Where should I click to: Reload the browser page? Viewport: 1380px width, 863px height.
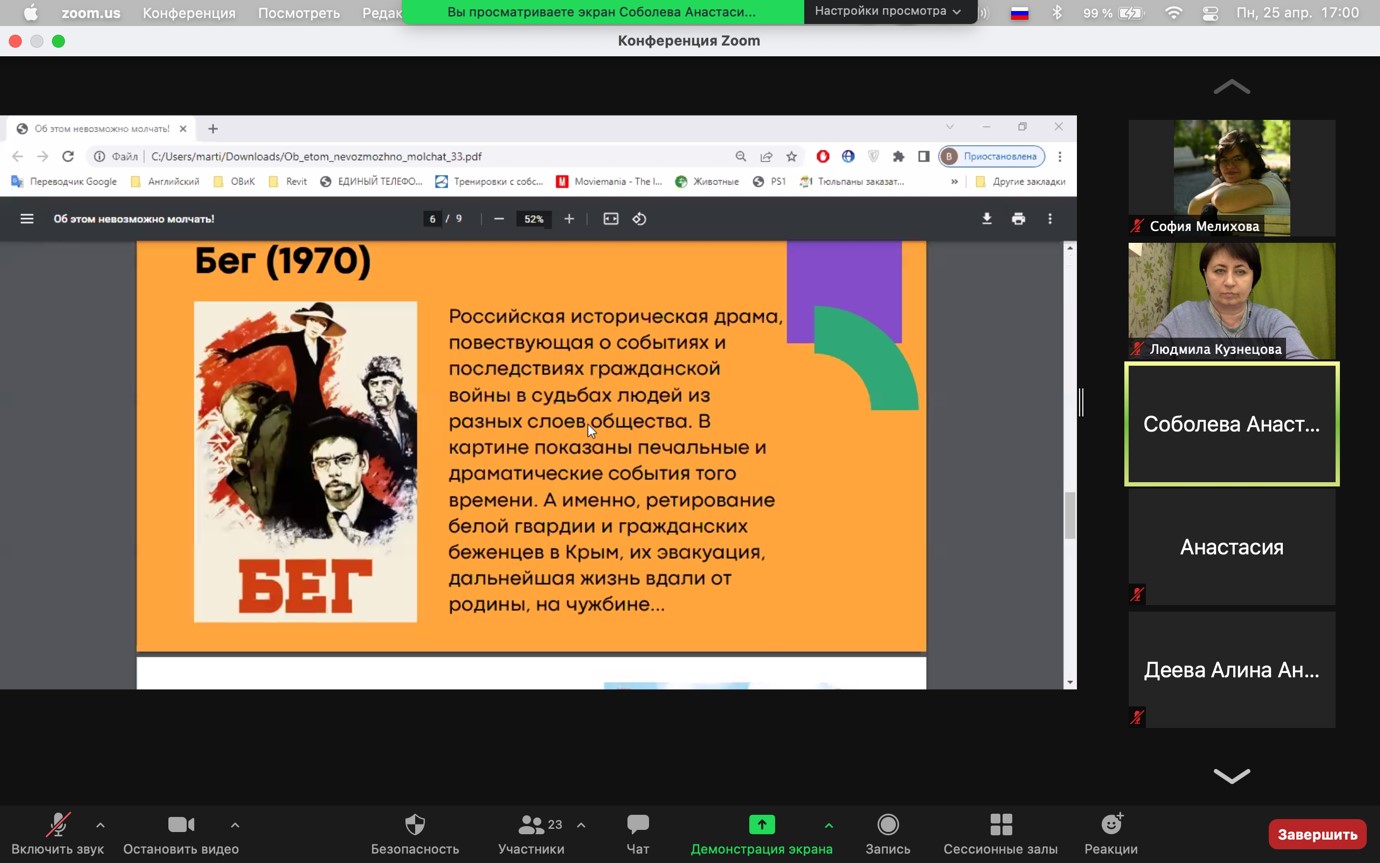pos(68,156)
